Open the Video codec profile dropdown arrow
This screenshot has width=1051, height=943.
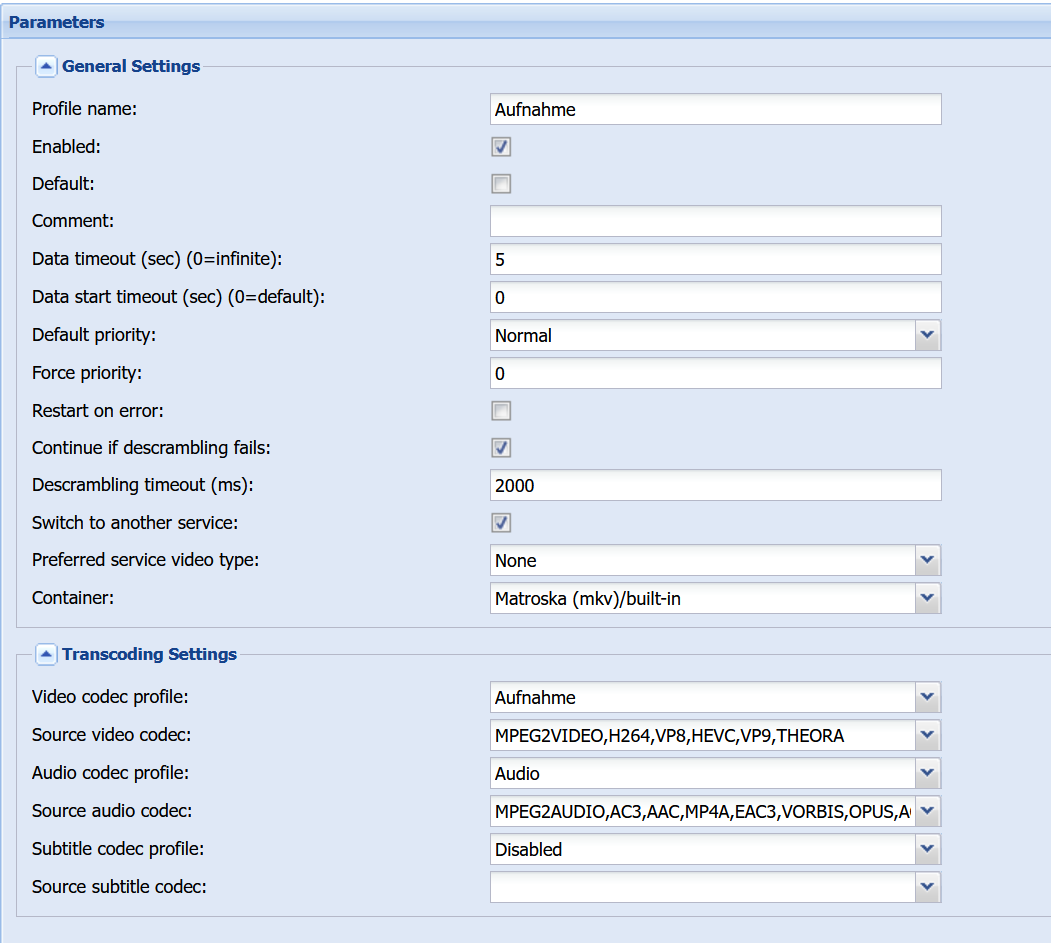(928, 697)
